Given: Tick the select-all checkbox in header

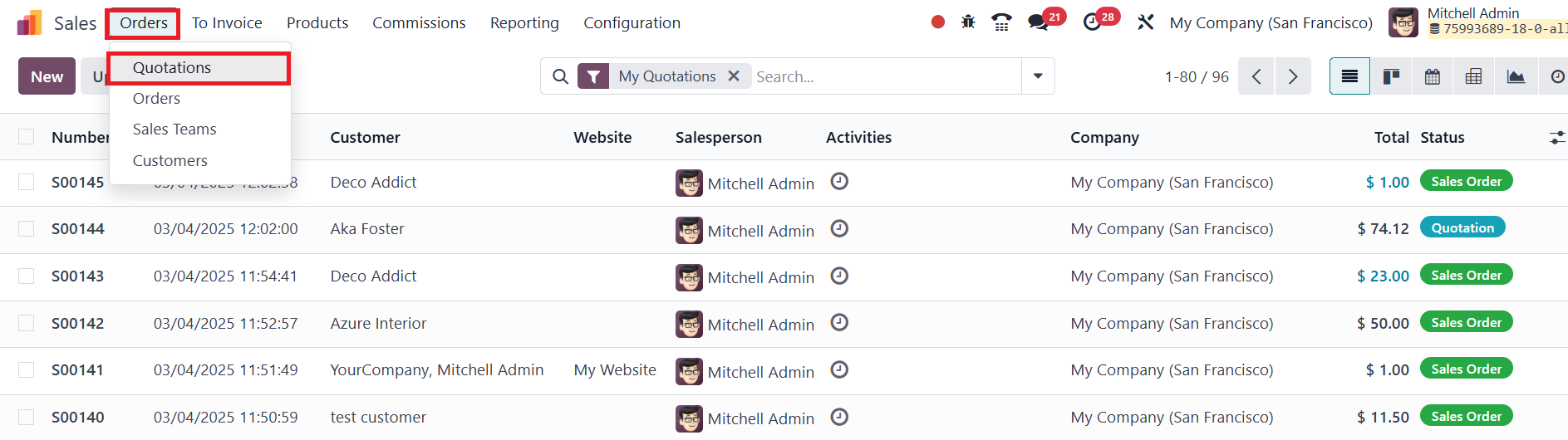Looking at the screenshot, I should (x=27, y=137).
